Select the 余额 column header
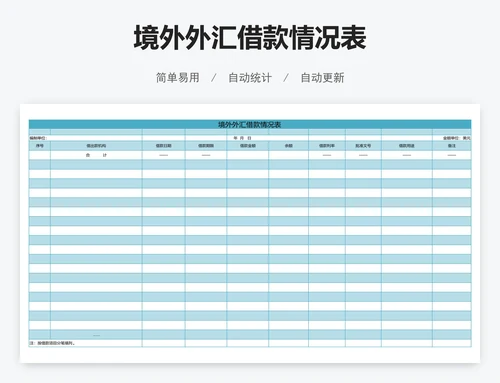This screenshot has width=500, height=383. click(289, 146)
